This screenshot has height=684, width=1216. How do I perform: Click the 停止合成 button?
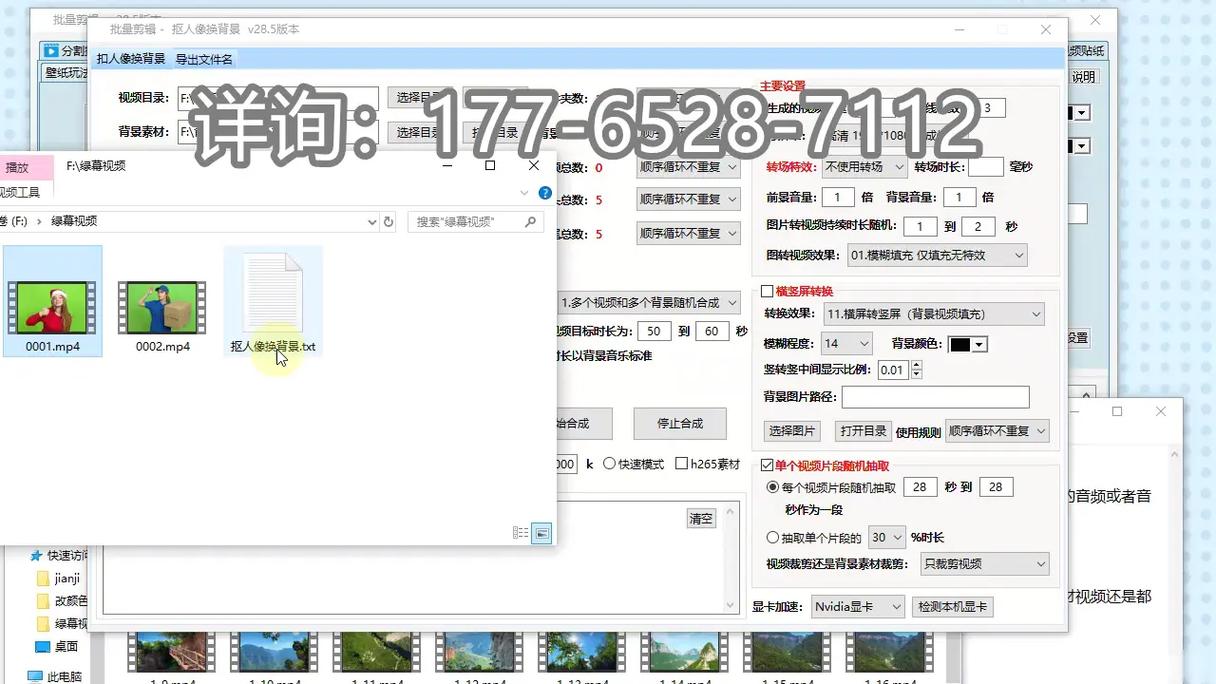681,423
